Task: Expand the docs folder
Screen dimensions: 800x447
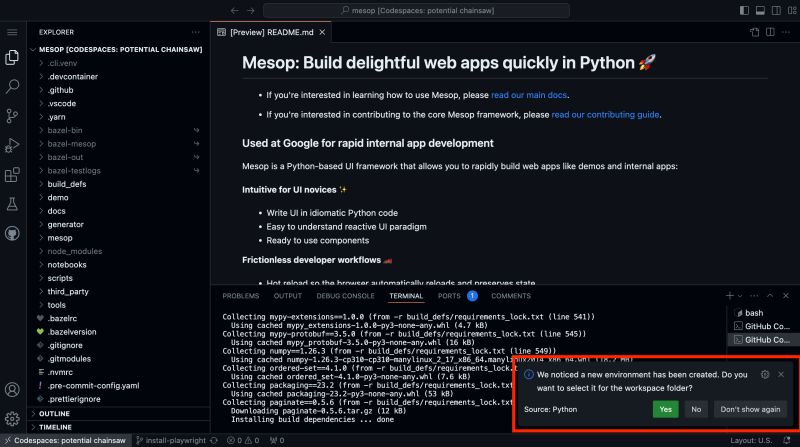Action: [118, 211]
